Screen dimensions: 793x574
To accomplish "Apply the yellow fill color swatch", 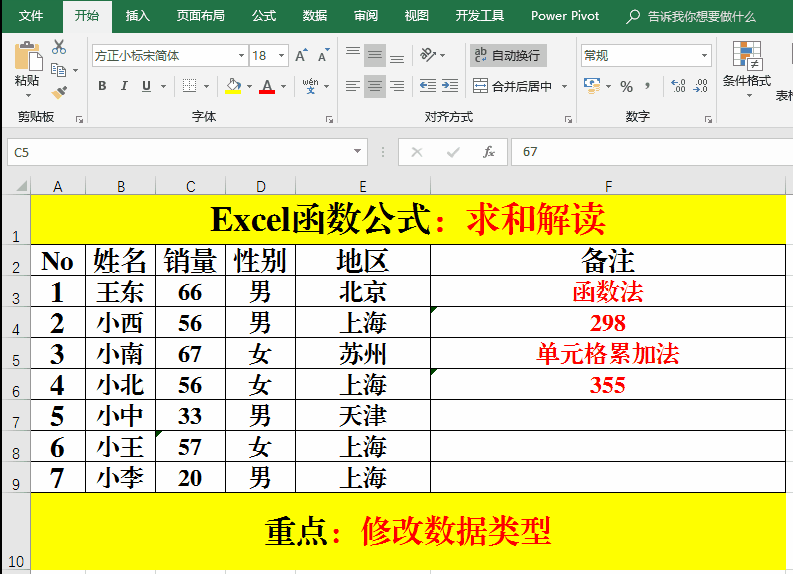I will [x=232, y=87].
